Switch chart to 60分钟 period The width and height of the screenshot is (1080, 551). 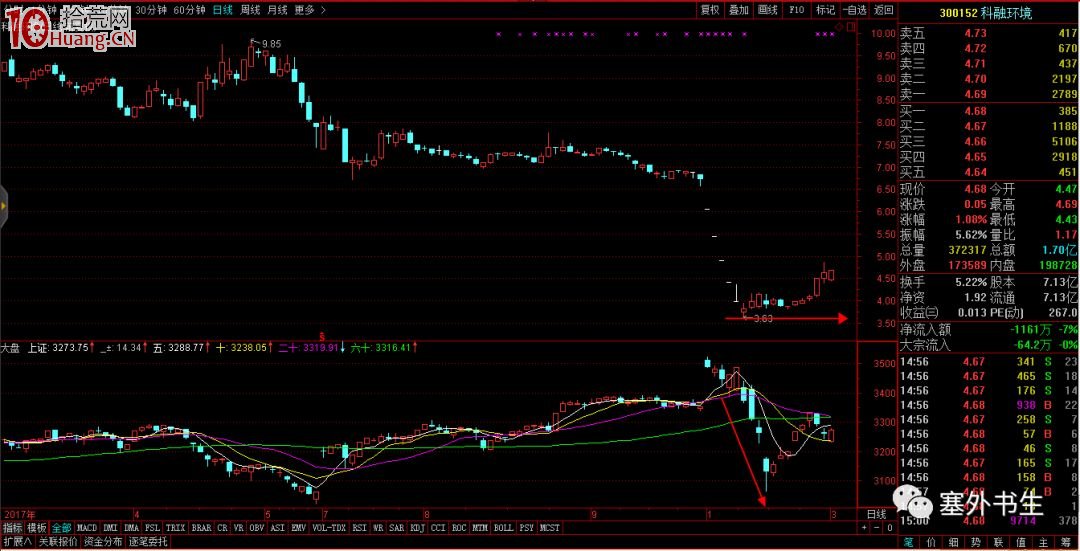(x=189, y=10)
